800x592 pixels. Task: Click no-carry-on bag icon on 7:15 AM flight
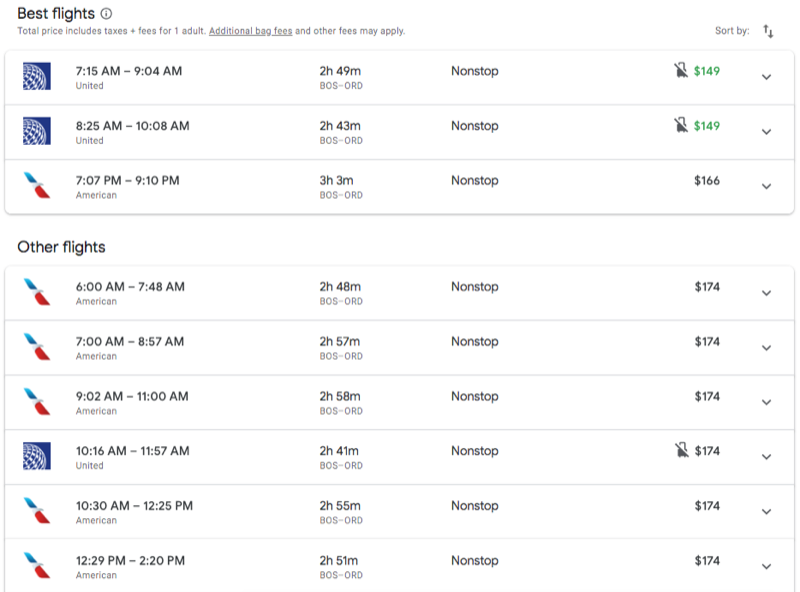pyautogui.click(x=681, y=70)
